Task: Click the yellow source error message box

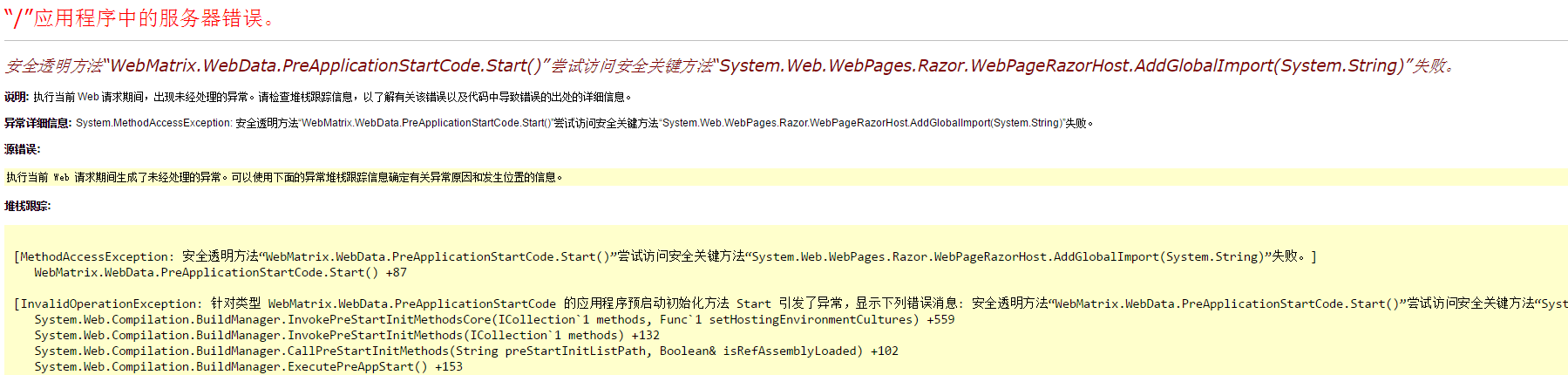Action: 784,177
